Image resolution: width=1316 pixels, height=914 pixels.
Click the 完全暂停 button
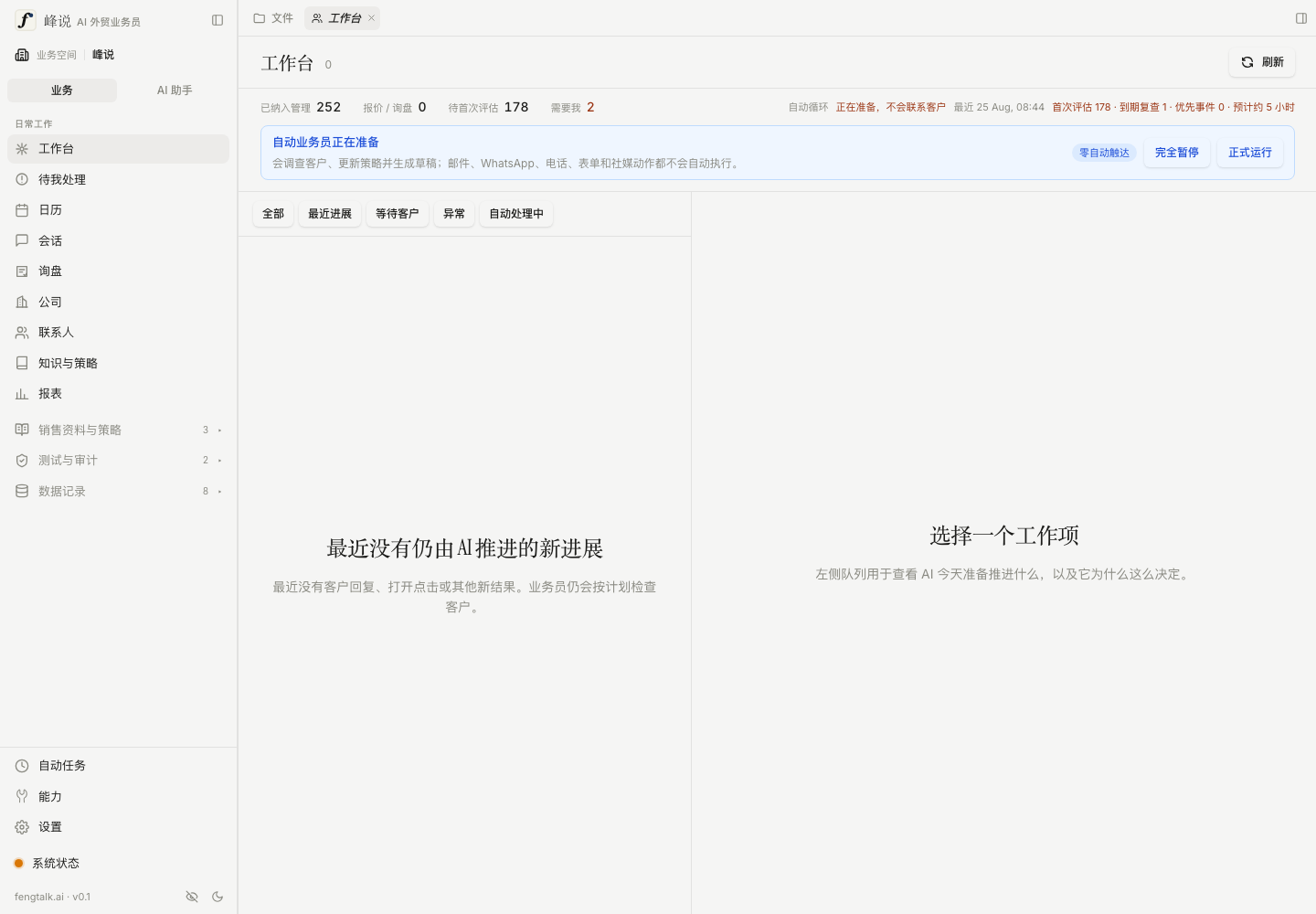(1177, 153)
